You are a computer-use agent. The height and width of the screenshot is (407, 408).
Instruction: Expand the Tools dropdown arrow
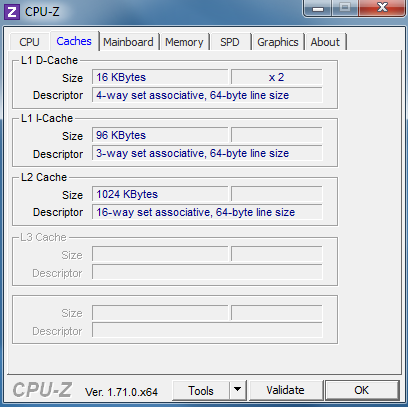coord(237,390)
